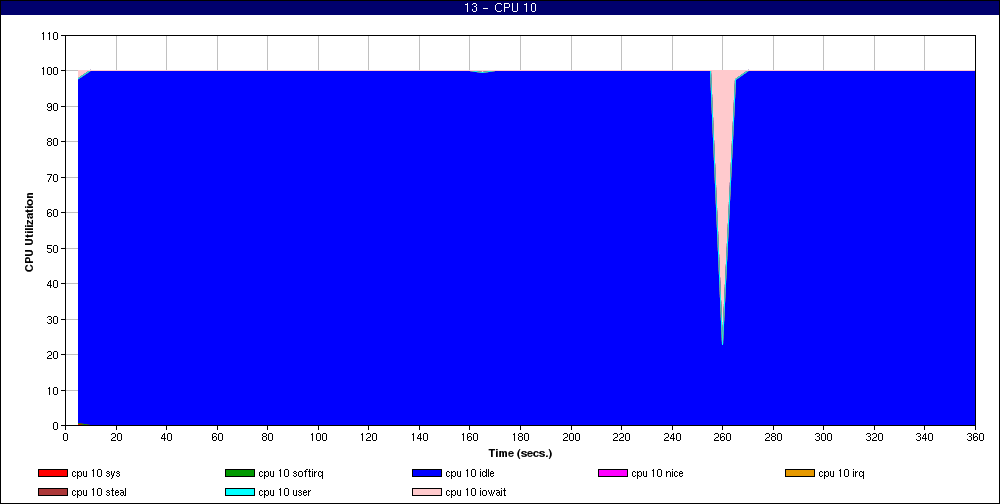Click the x-axis tick label 160

[x=470, y=438]
